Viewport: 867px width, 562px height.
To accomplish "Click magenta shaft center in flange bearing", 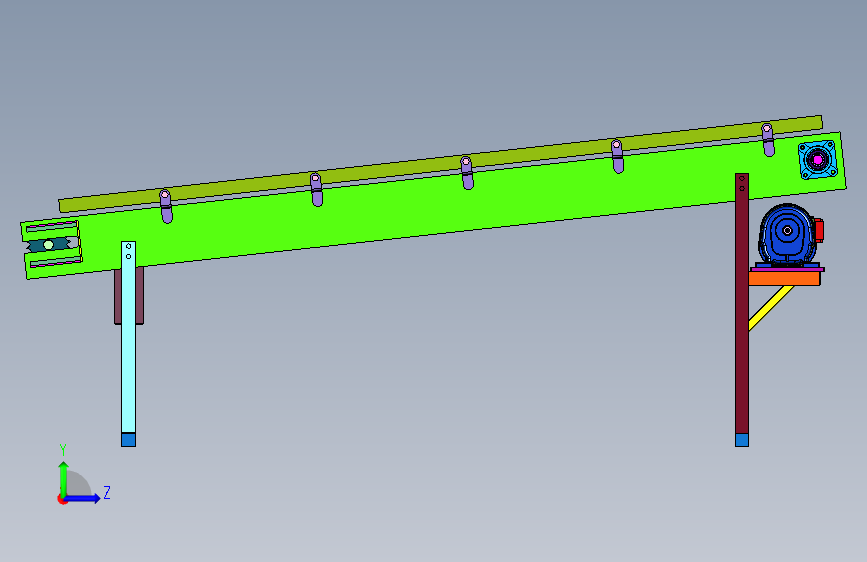I will tap(818, 160).
